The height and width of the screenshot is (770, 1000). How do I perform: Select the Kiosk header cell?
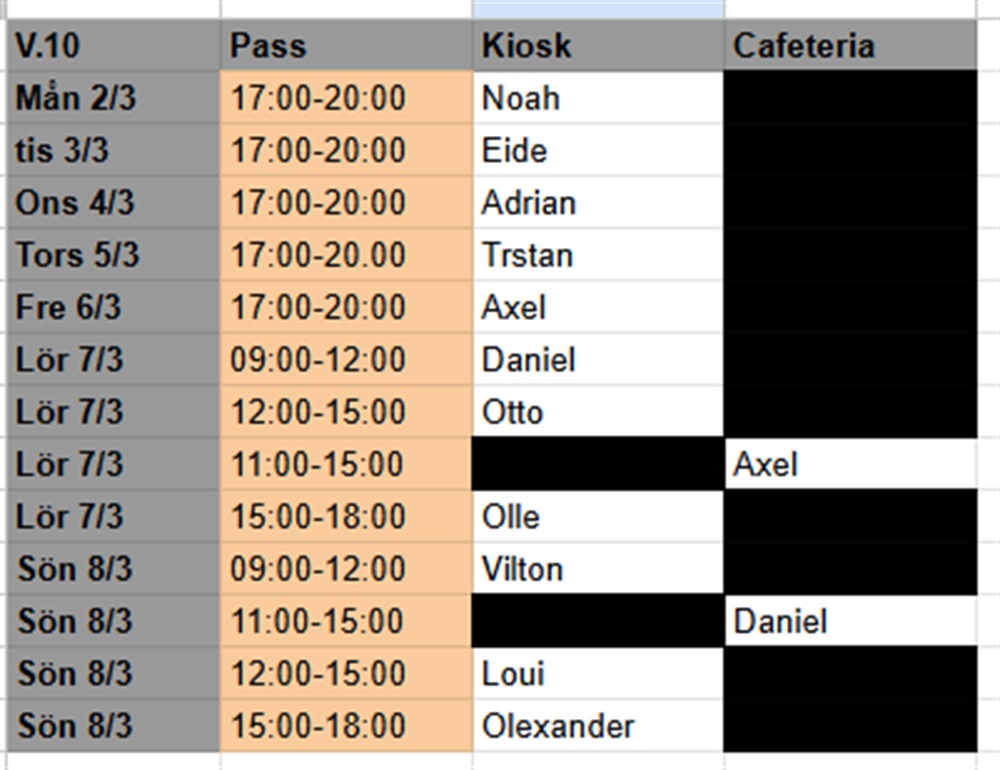[x=598, y=46]
